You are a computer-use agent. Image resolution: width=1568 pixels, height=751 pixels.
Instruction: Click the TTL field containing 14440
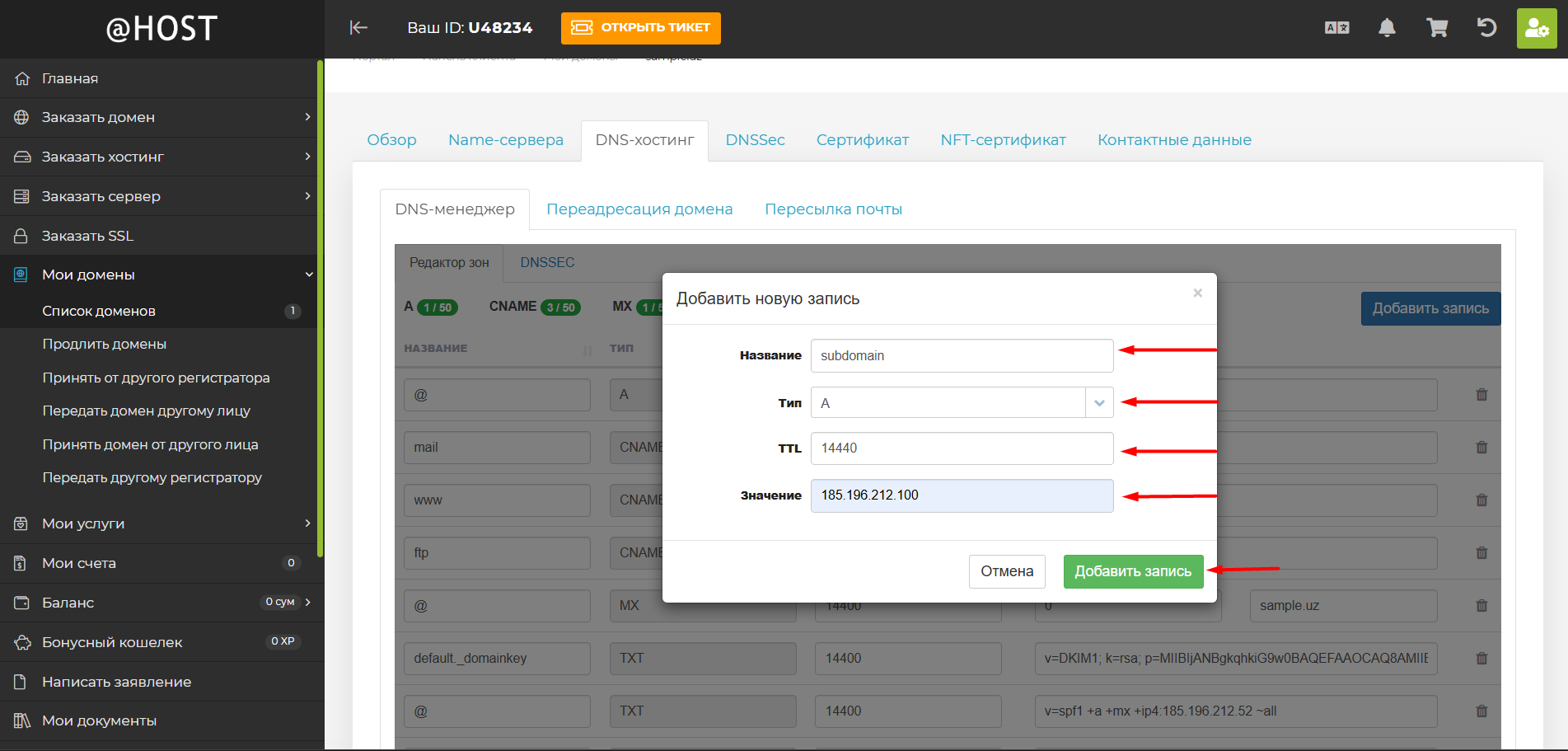[x=962, y=448]
